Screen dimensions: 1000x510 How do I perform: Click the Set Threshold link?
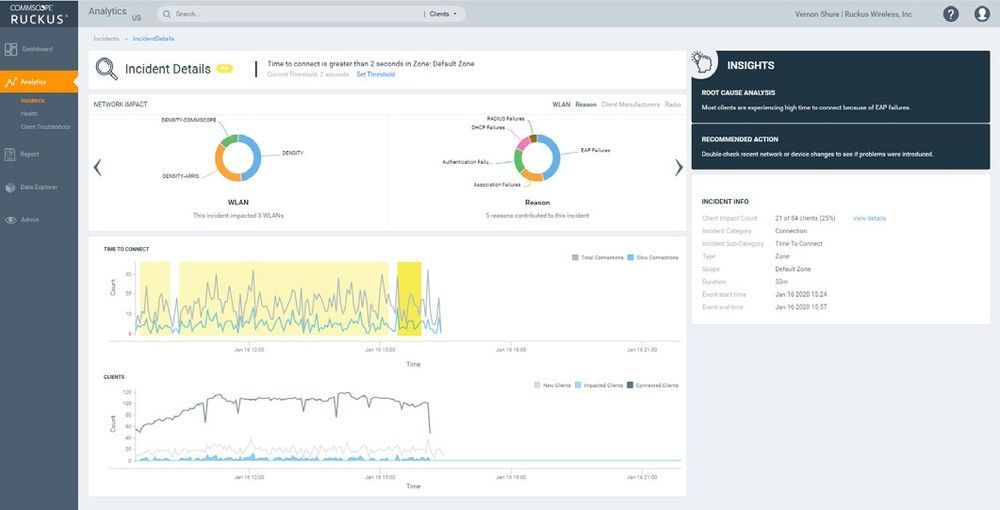coord(376,74)
